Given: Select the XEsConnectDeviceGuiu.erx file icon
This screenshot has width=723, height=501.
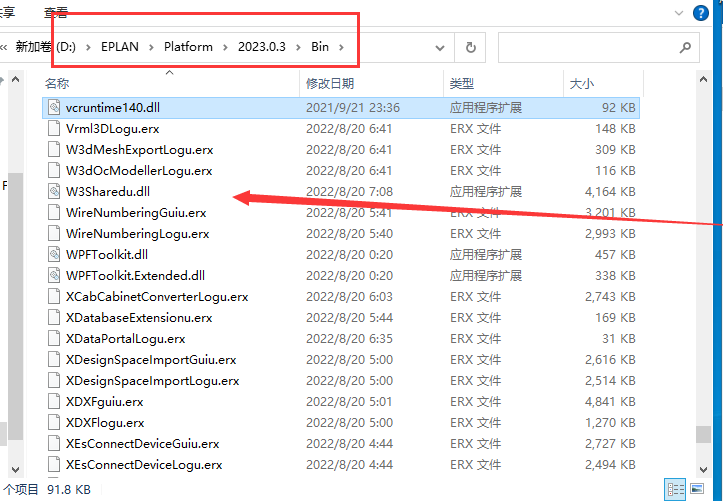Looking at the screenshot, I should pos(54,443).
